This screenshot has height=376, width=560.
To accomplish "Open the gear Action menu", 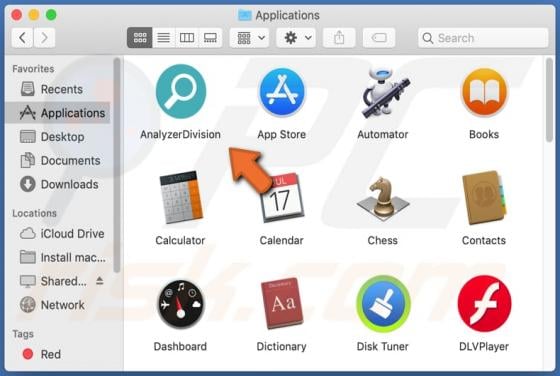I will 296,37.
